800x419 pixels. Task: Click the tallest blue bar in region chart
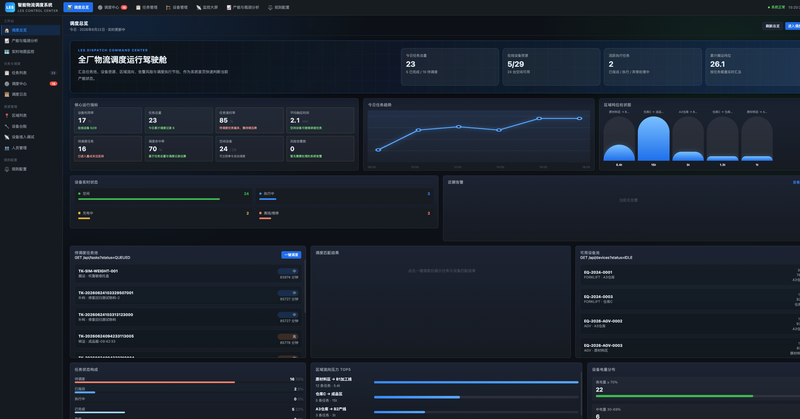pyautogui.click(x=653, y=139)
